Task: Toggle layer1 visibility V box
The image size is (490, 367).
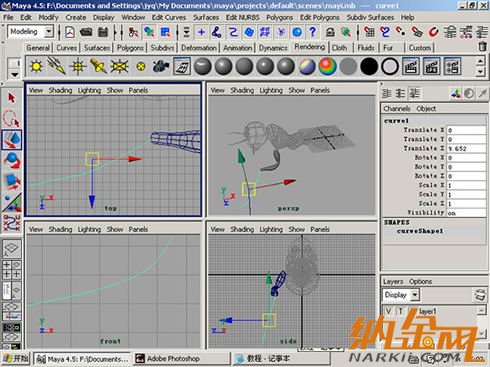Action: [389, 311]
